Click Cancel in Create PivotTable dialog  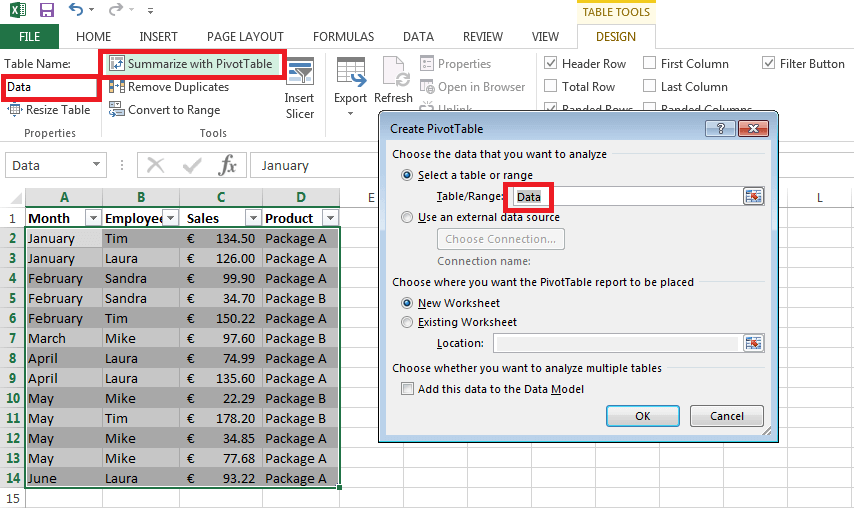(x=727, y=416)
